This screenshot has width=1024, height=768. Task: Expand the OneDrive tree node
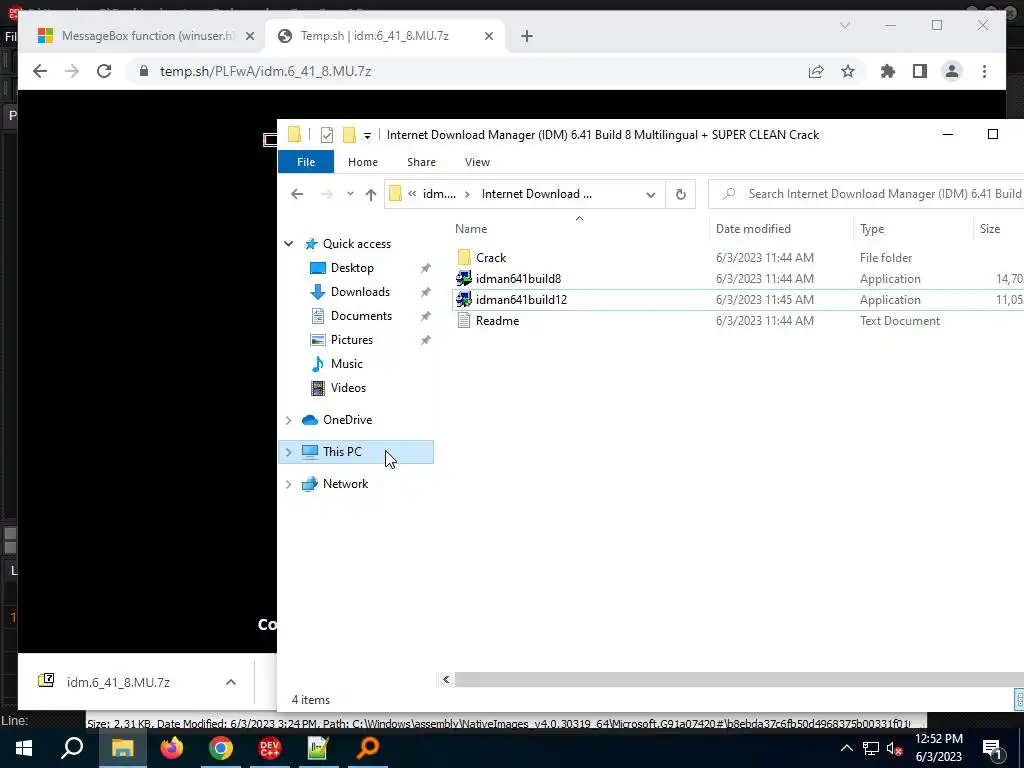(289, 420)
